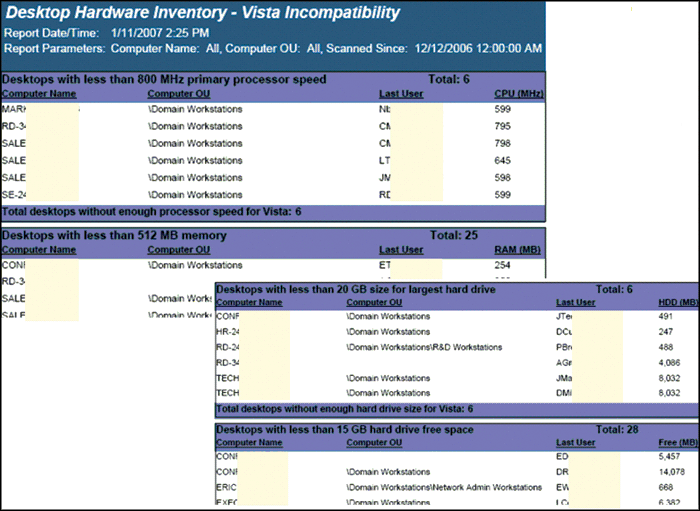Image resolution: width=700 pixels, height=511 pixels.
Task: Select CPU value 795
Action: tap(503, 126)
